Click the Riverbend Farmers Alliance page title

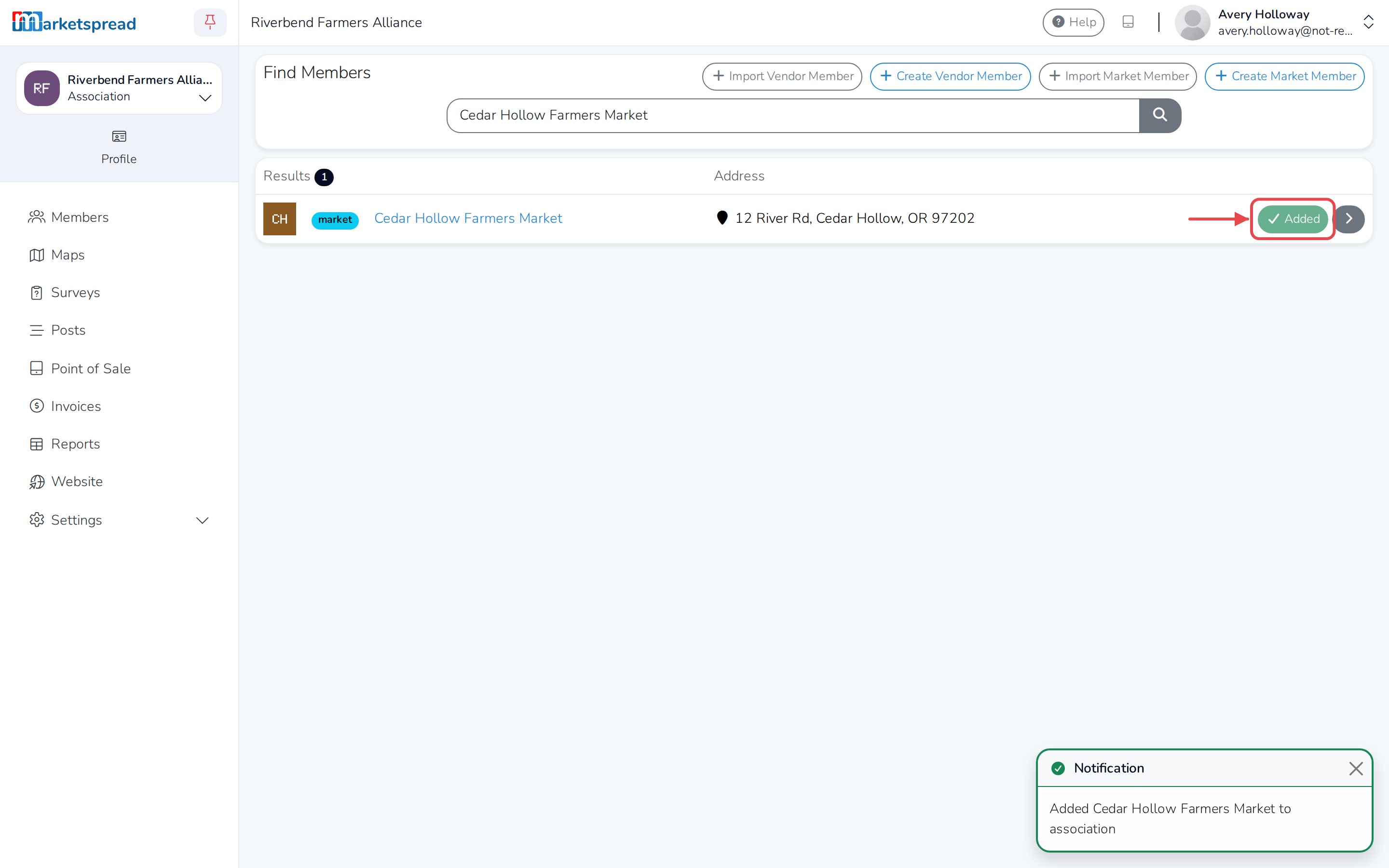tap(336, 22)
